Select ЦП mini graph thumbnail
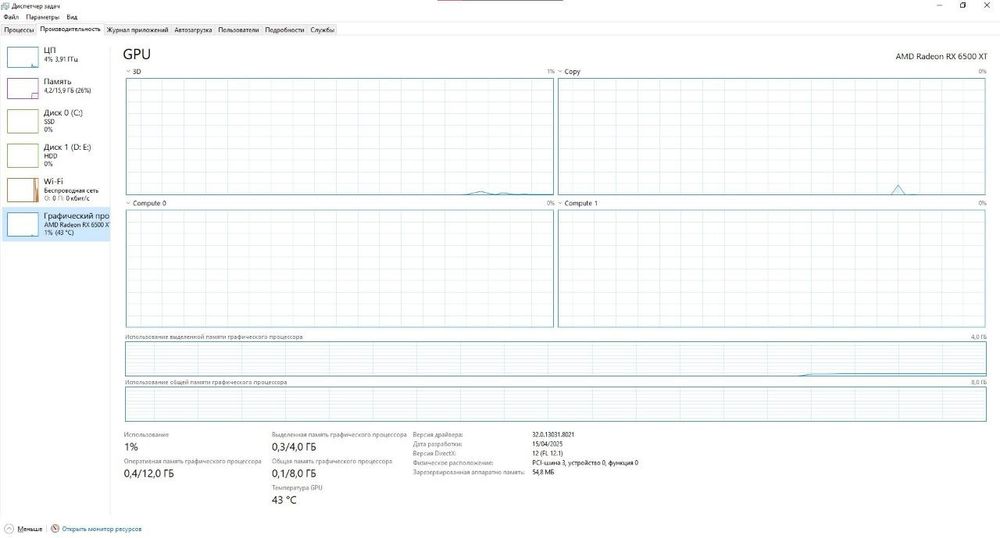 tap(22, 57)
